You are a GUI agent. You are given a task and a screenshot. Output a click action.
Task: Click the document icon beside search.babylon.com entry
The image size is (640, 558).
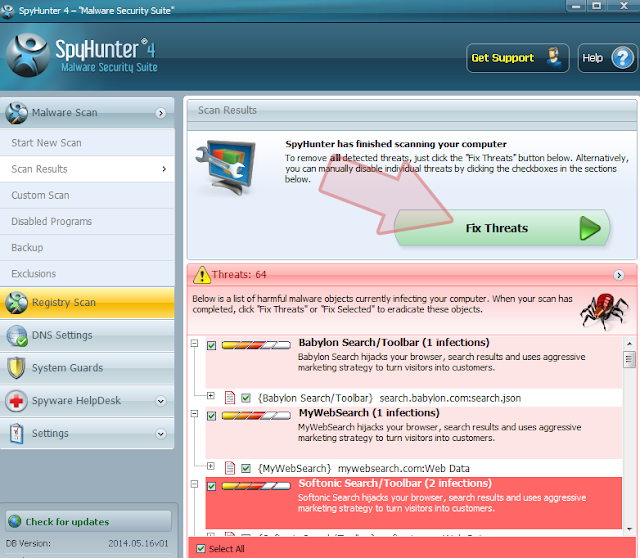(230, 398)
